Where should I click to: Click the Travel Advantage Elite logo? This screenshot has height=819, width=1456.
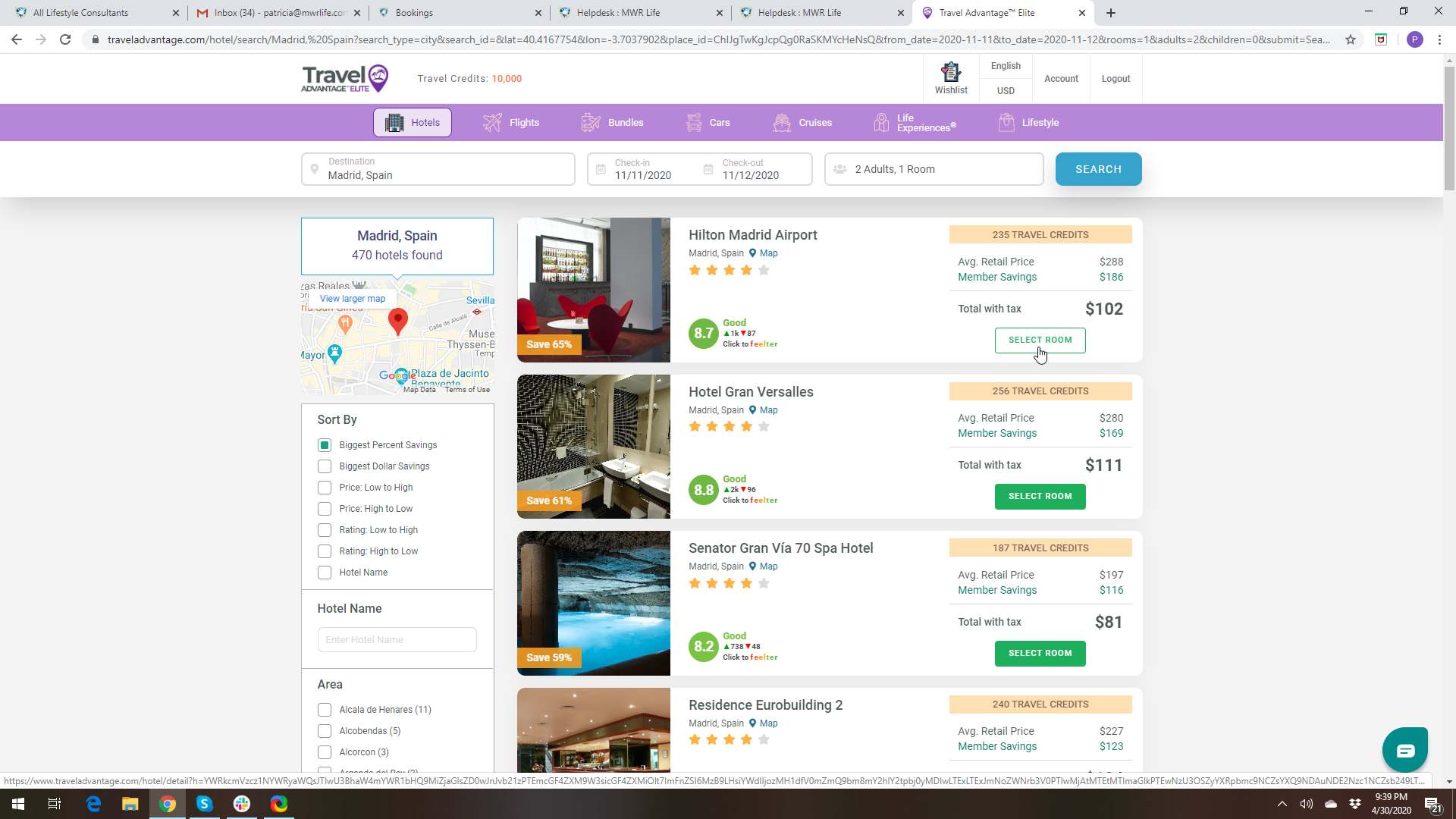(345, 78)
